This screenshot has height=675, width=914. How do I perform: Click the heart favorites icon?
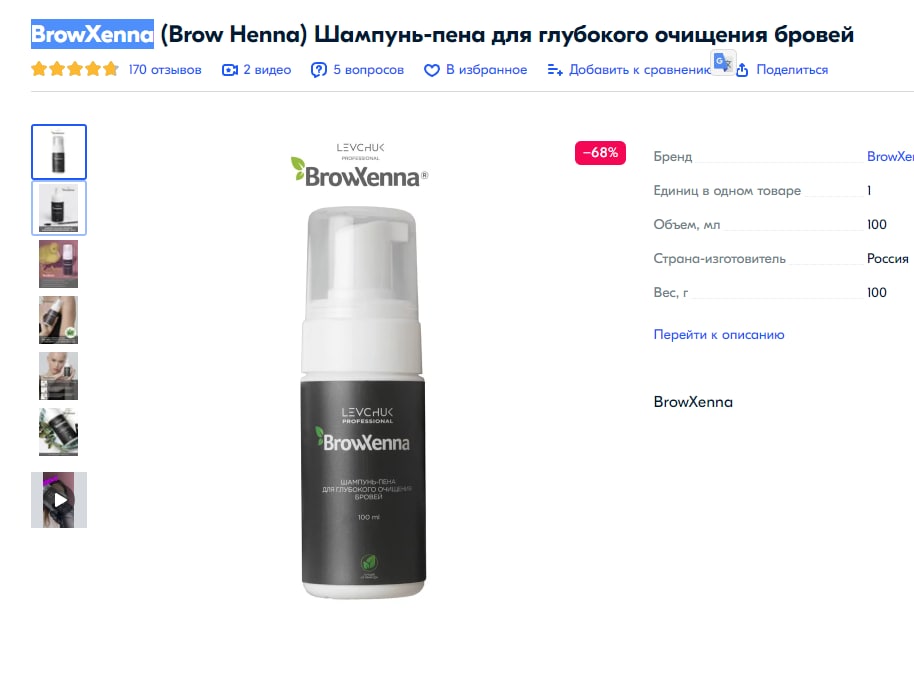431,71
